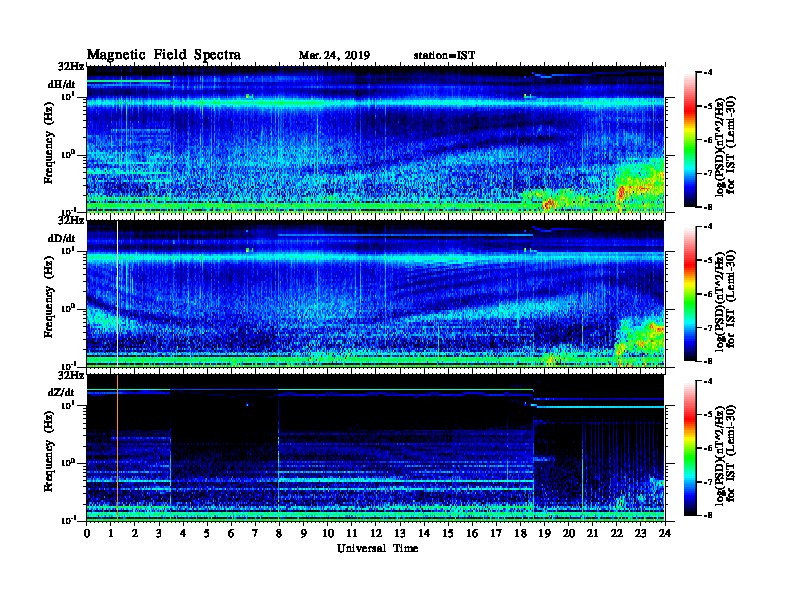The height and width of the screenshot is (612, 792).
Task: Click the hour "11" tick label on time axis
Action: (352, 533)
